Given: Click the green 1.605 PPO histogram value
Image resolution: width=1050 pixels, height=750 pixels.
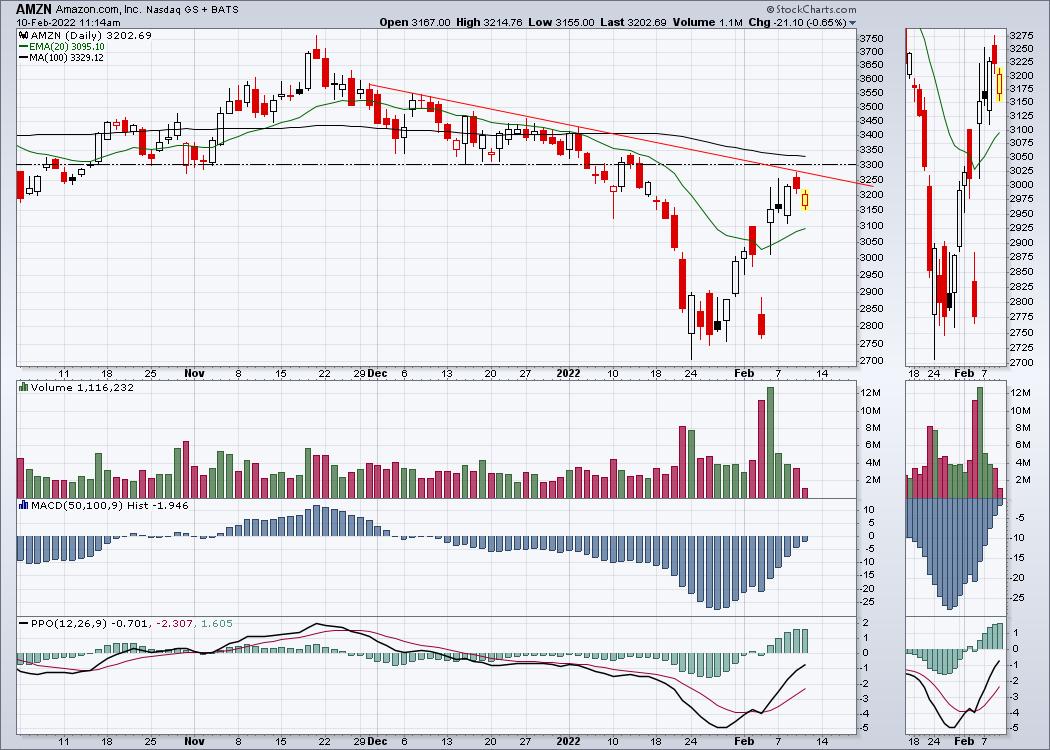Looking at the screenshot, I should pyautogui.click(x=216, y=623).
